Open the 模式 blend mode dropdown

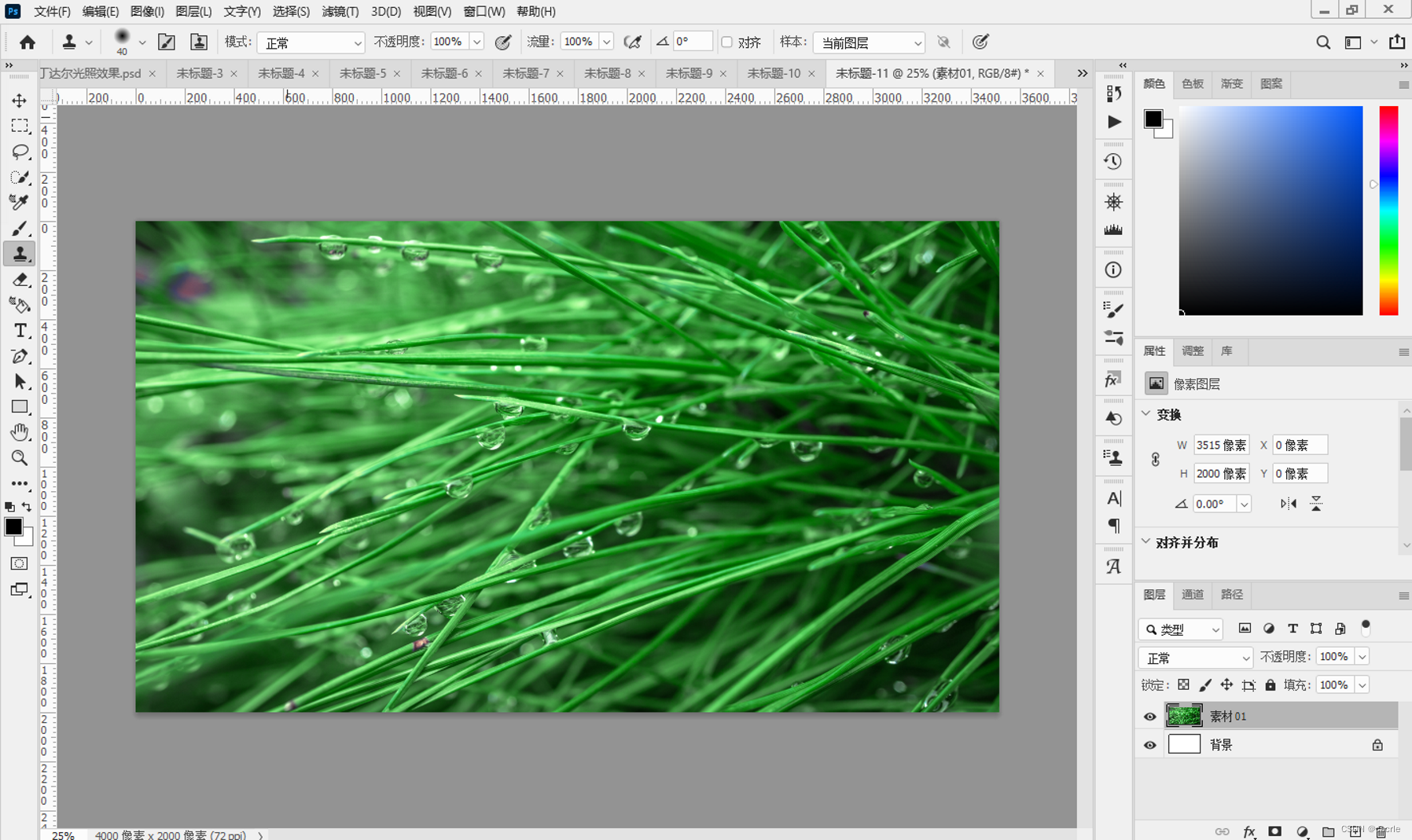(311, 42)
